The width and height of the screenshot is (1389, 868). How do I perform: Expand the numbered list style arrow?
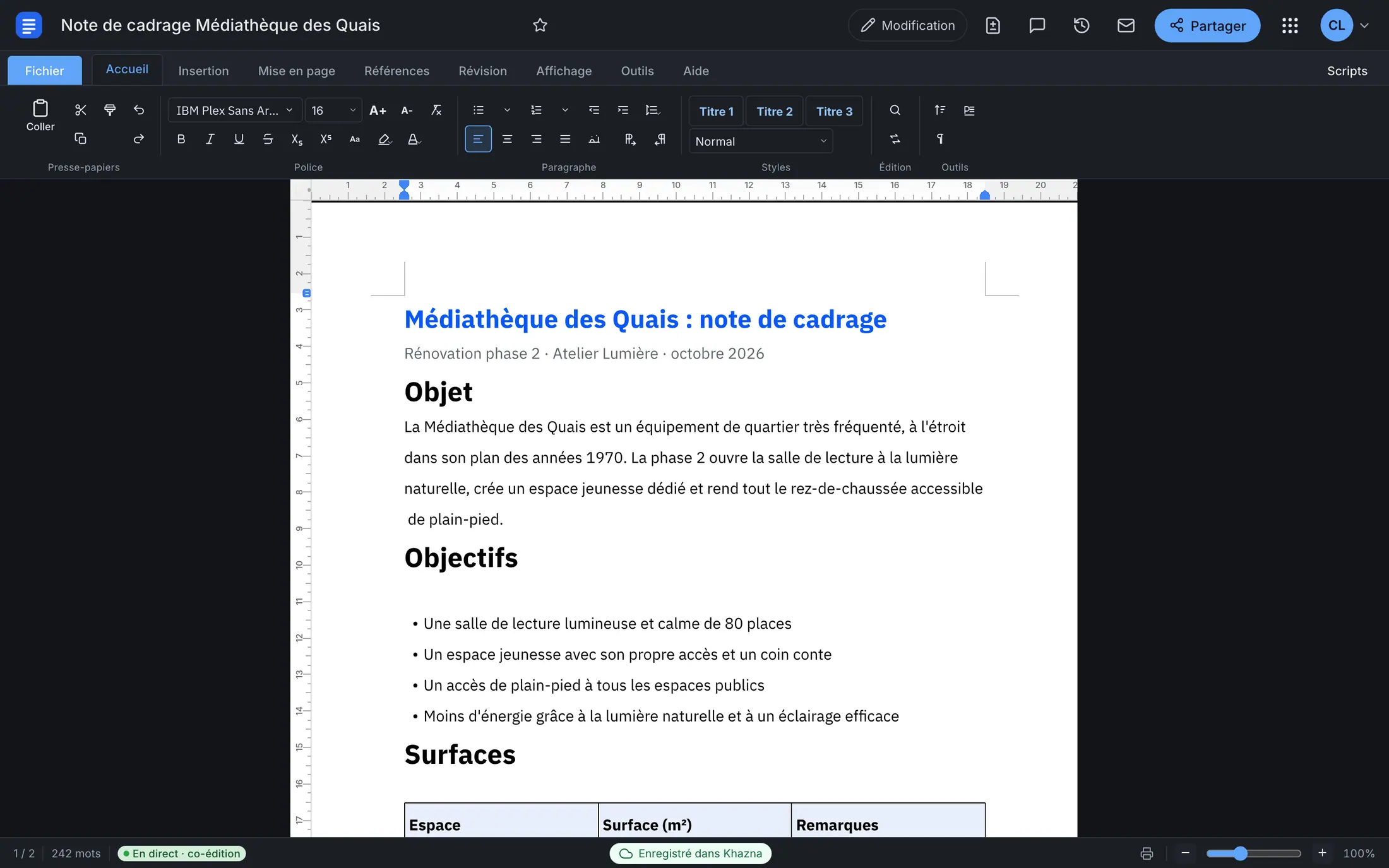[x=565, y=110]
